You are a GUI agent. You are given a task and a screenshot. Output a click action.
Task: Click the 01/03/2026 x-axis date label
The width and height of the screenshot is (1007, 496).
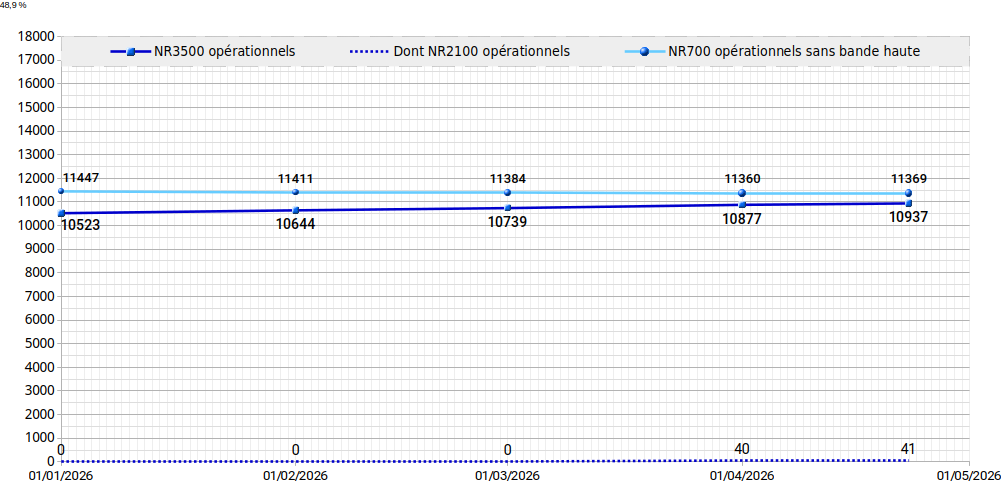(x=507, y=477)
